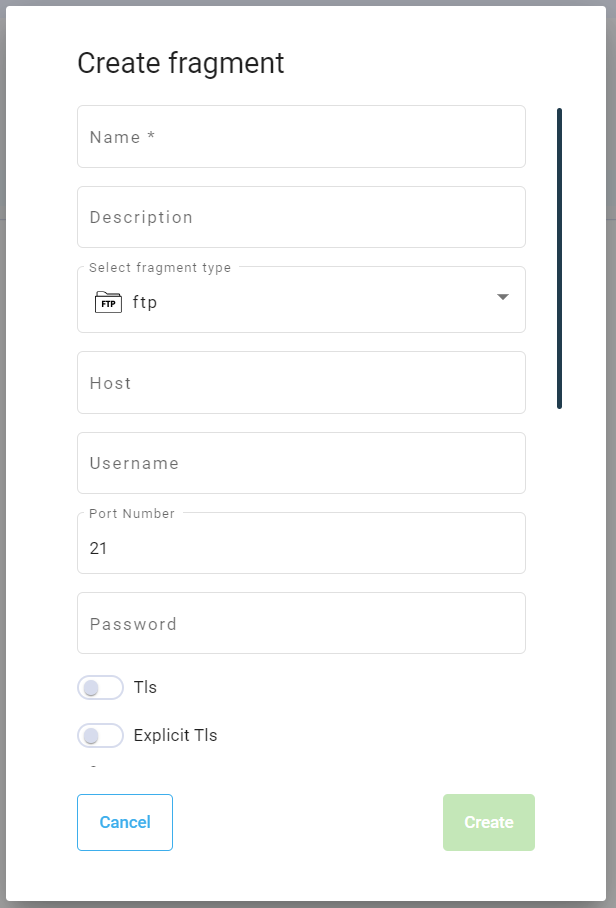The image size is (616, 908).
Task: Turn on the Explicit Tls switch
Action: click(100, 736)
